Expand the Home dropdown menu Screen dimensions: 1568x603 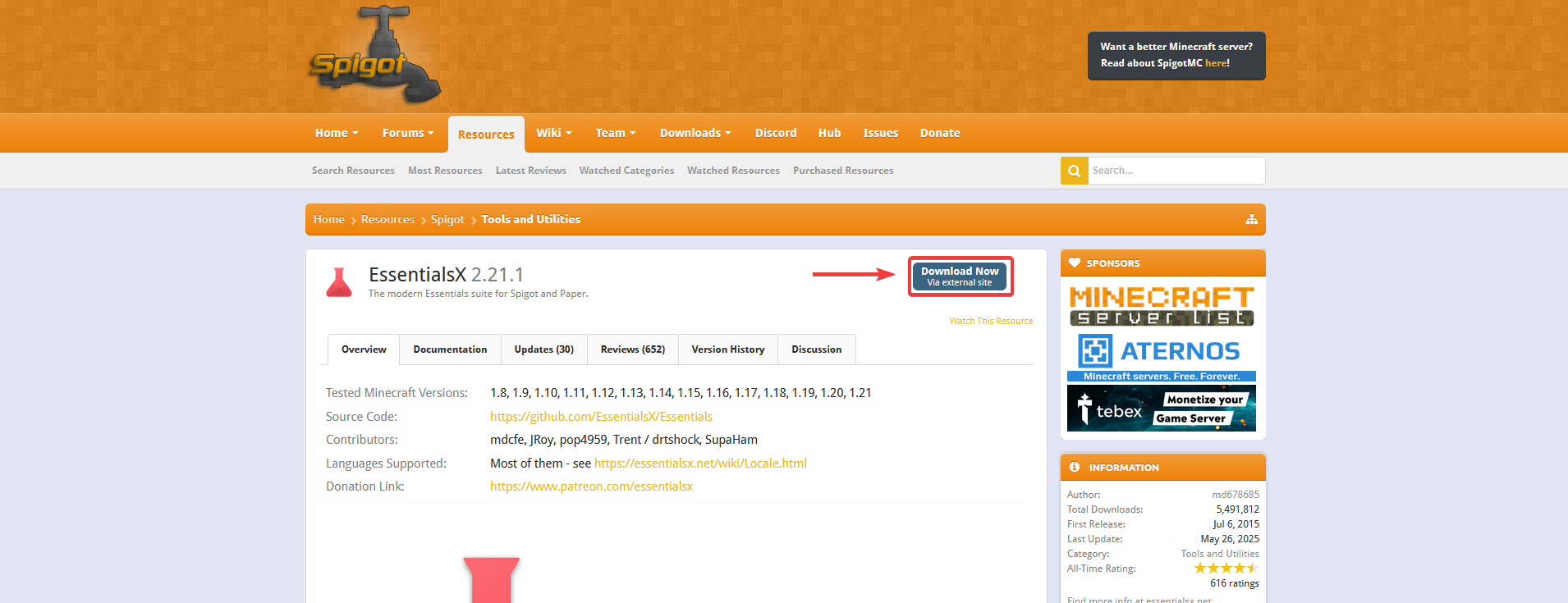pyautogui.click(x=337, y=133)
